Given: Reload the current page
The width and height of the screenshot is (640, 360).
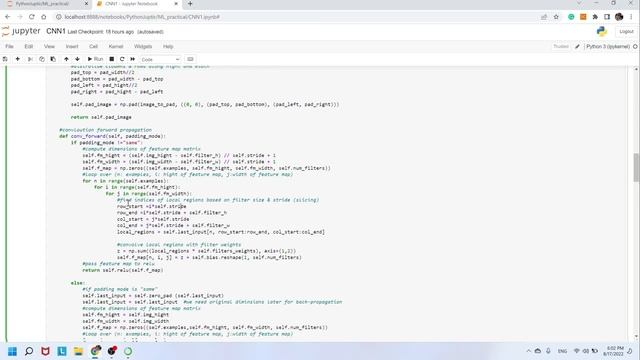Looking at the screenshot, I should coord(31,17).
